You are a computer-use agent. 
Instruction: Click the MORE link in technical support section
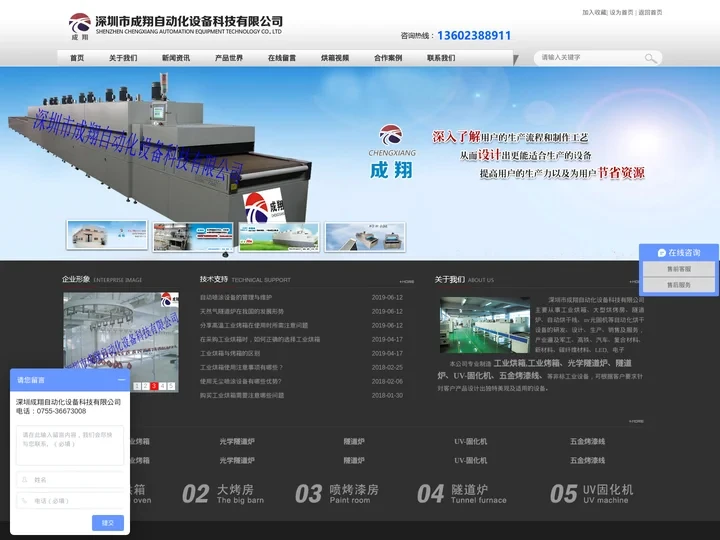(x=407, y=281)
